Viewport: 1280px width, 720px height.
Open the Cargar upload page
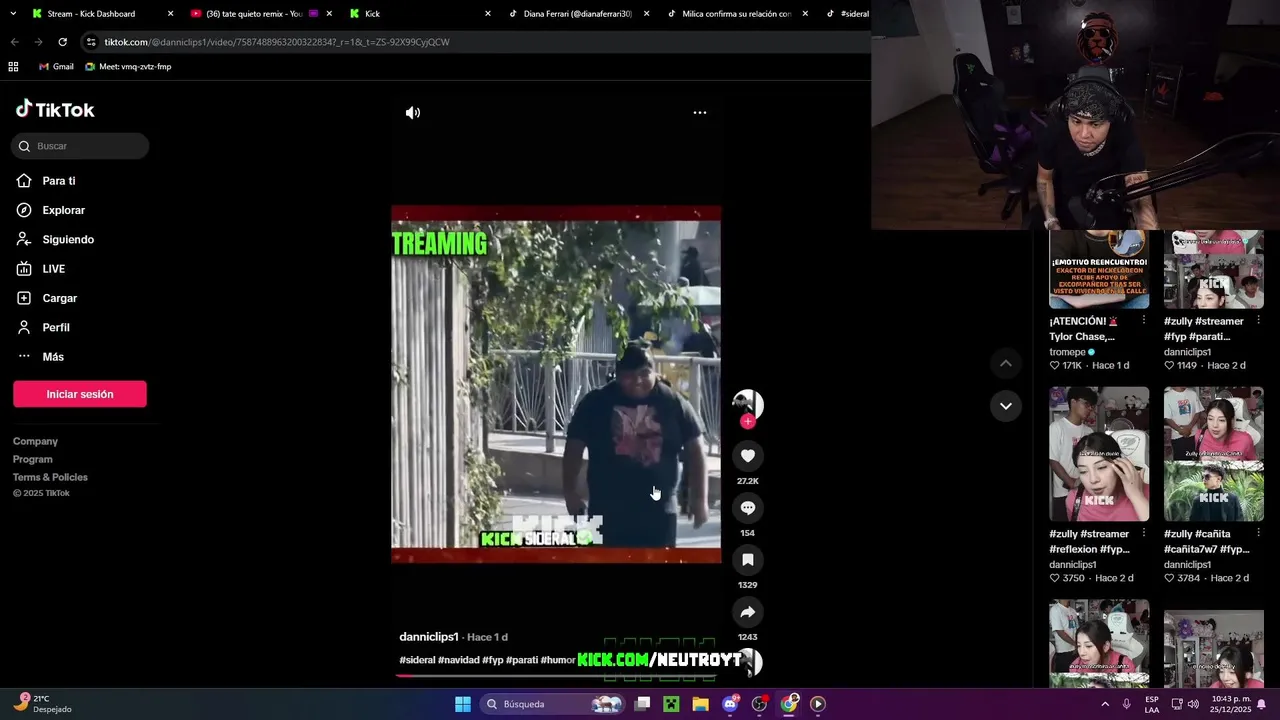pos(59,298)
